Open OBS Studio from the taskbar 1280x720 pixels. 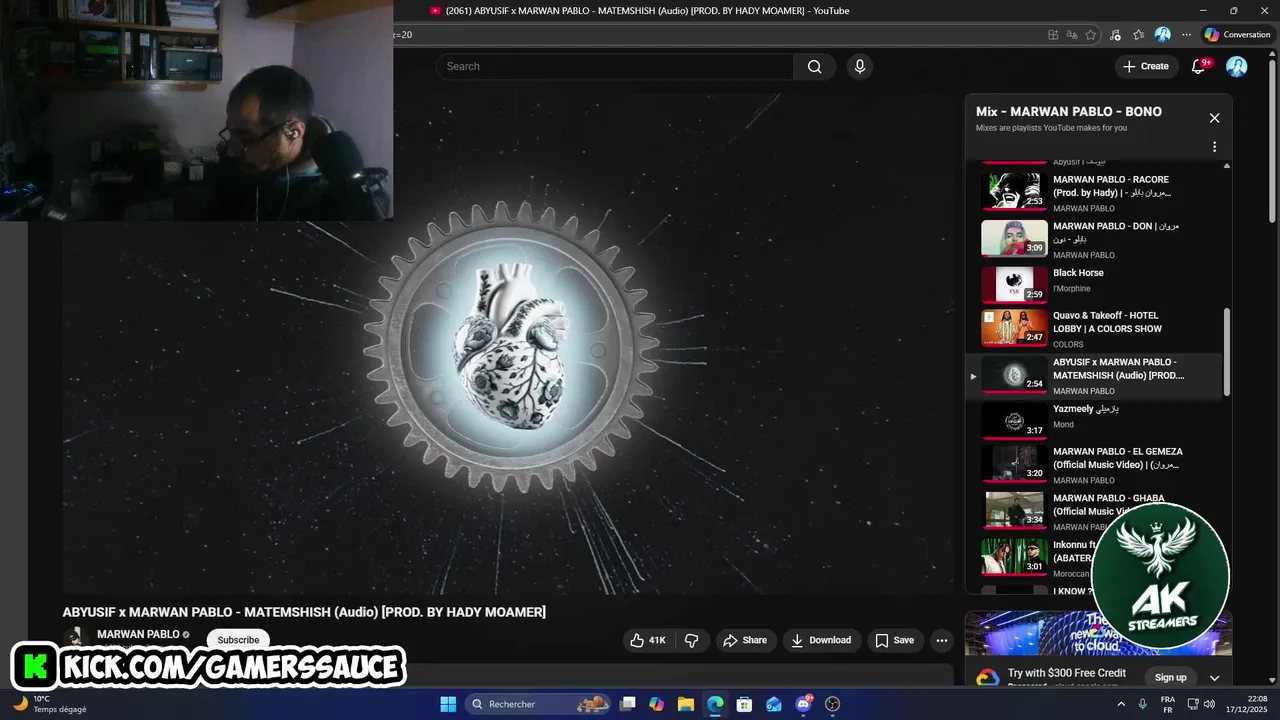click(x=832, y=704)
